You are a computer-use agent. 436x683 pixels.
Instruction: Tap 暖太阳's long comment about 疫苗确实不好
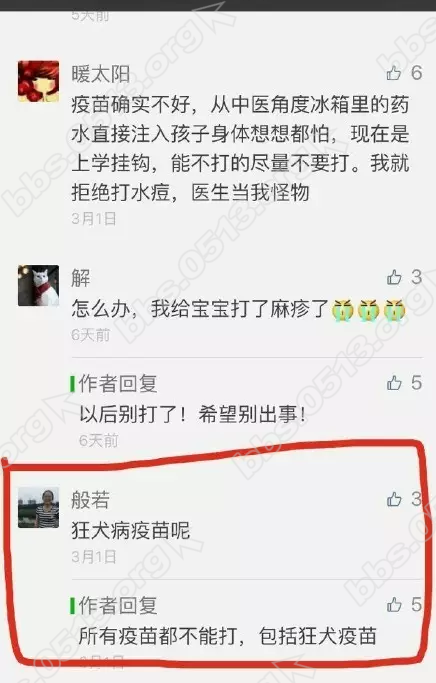240,149
